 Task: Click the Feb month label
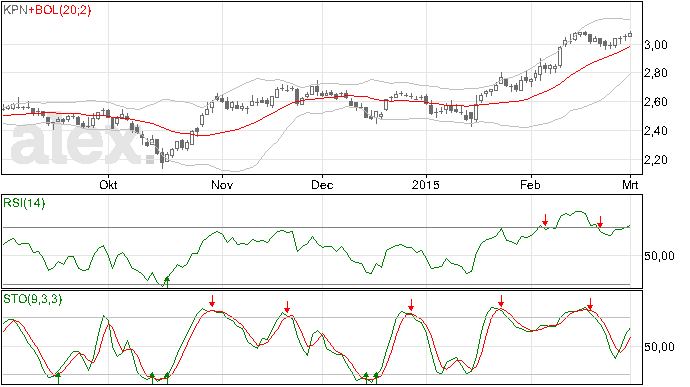[530, 184]
